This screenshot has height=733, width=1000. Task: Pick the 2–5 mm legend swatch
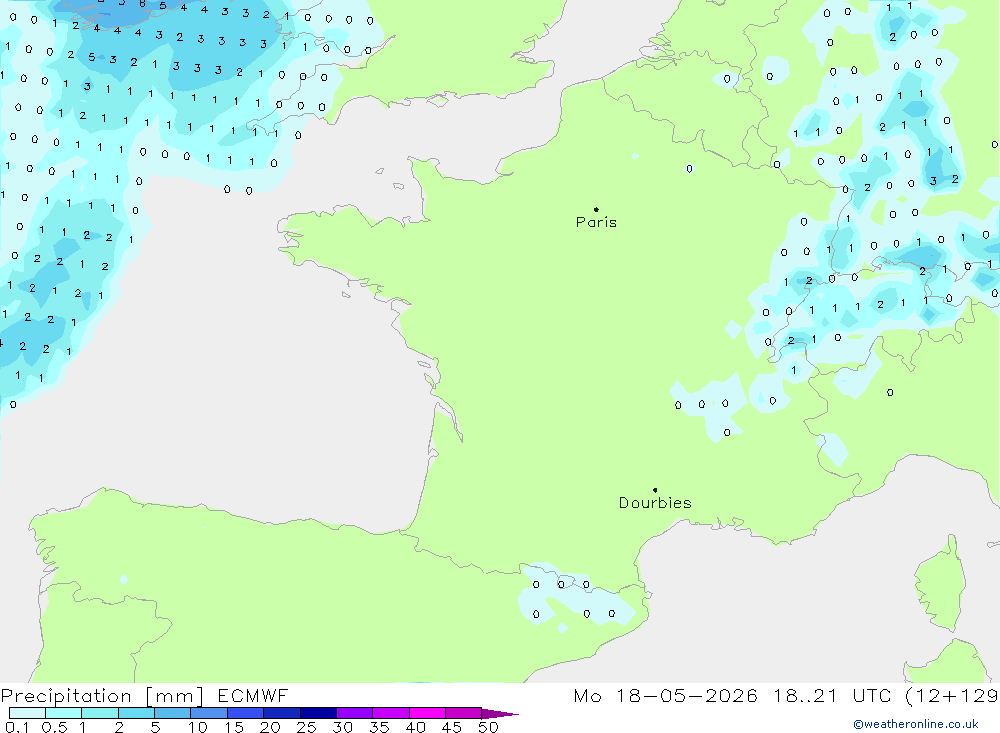point(136,713)
